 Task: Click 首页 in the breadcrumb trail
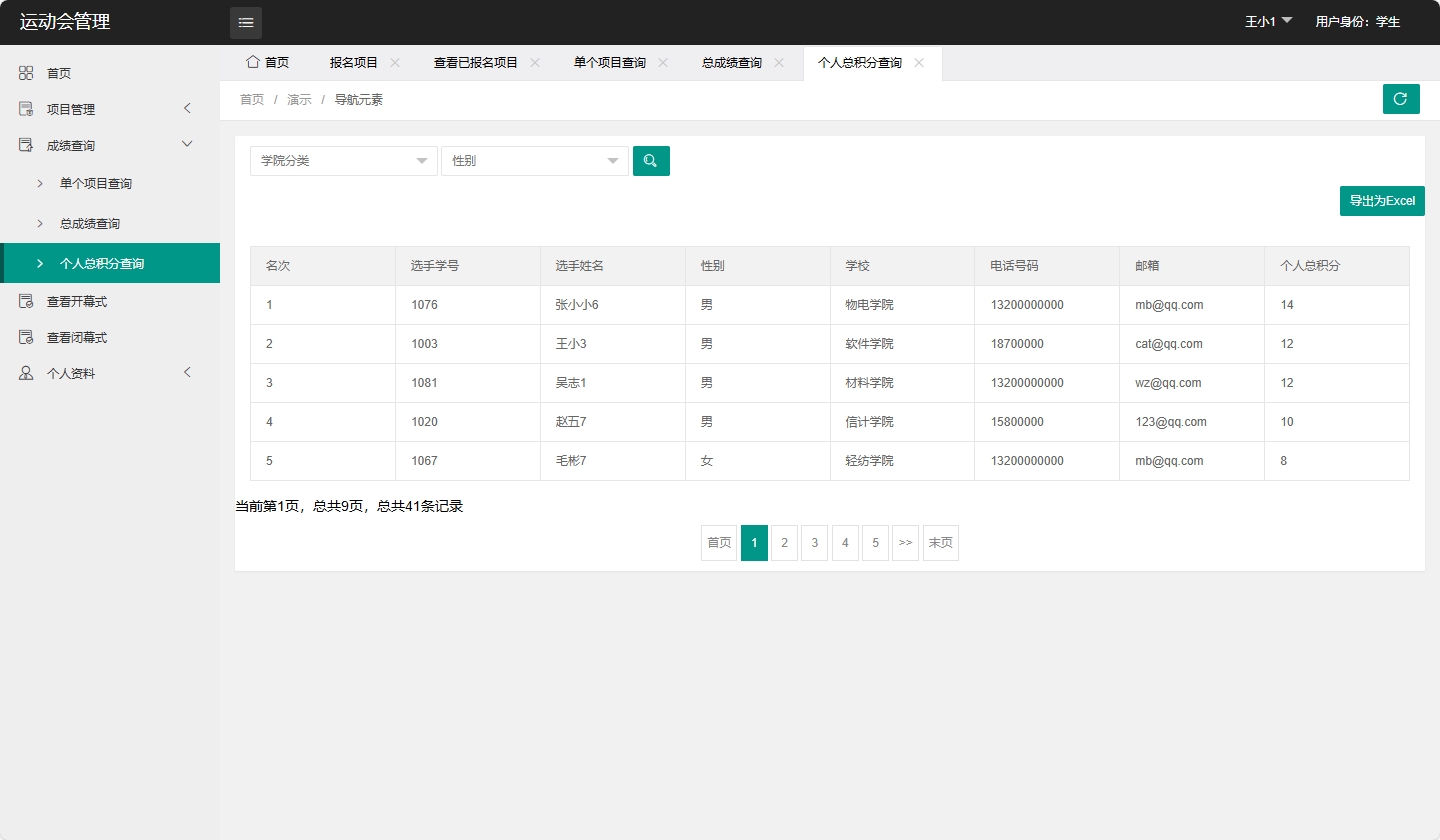click(252, 99)
